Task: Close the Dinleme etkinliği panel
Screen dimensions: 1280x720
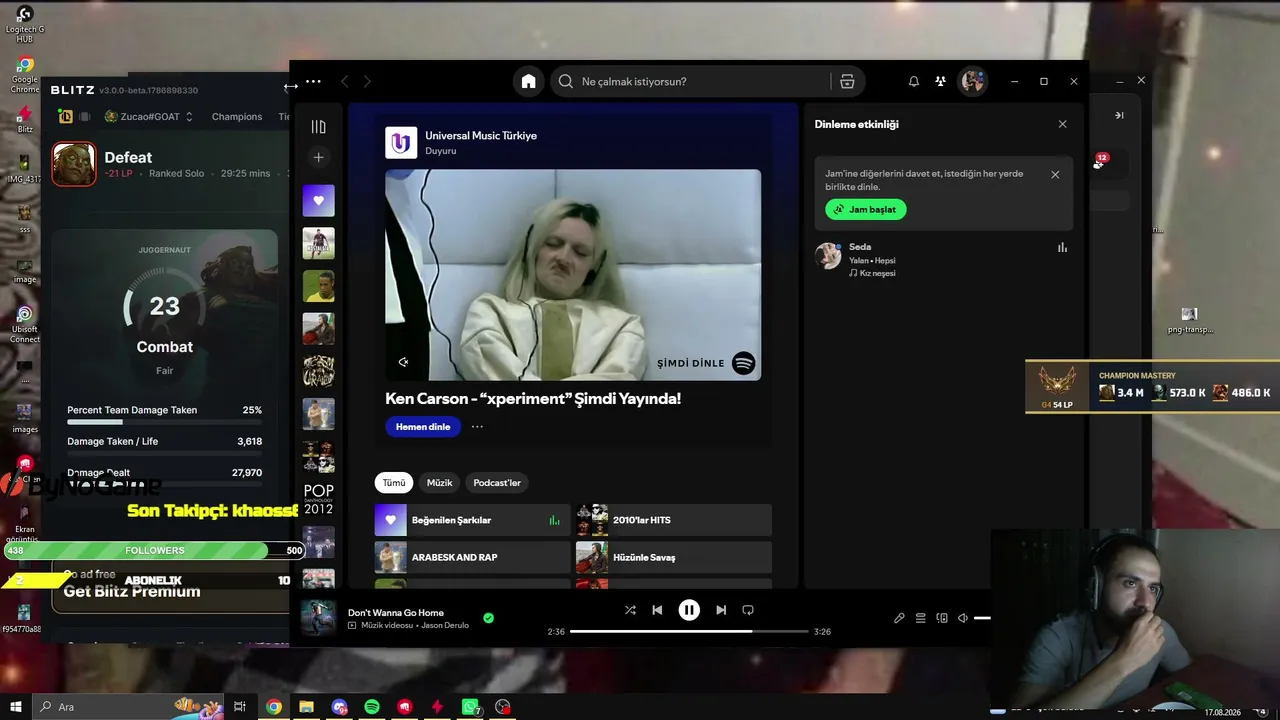Action: [1062, 124]
